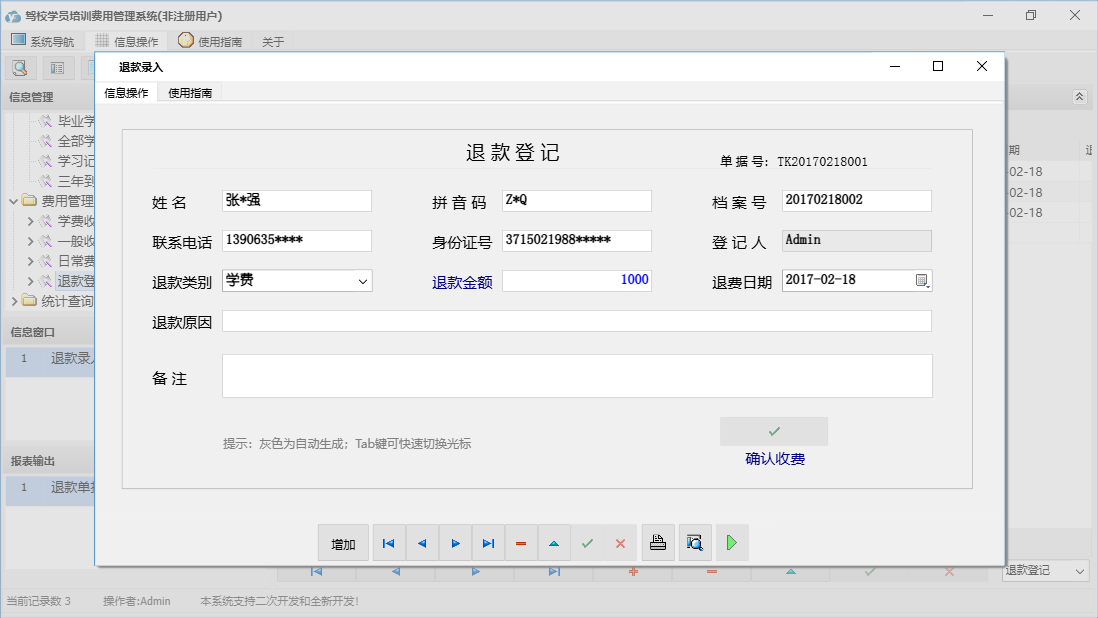
Task: Open the 关于 menu
Action: [273, 41]
